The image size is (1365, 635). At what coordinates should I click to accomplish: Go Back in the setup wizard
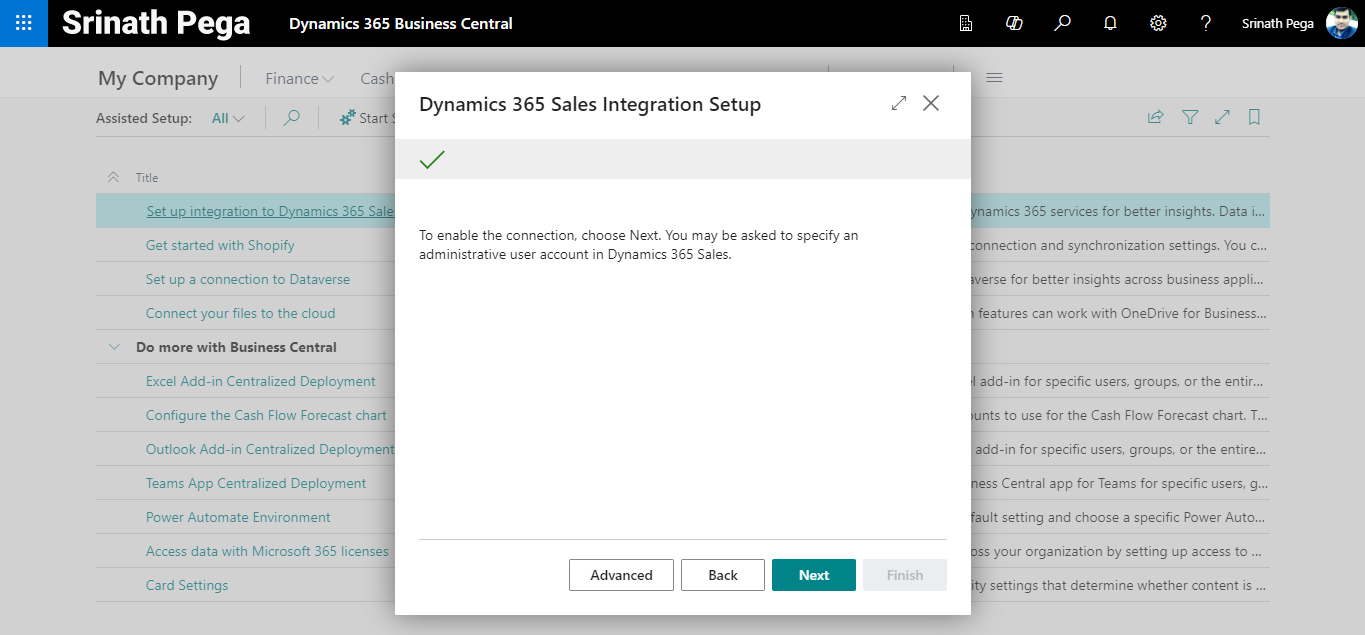click(x=722, y=575)
